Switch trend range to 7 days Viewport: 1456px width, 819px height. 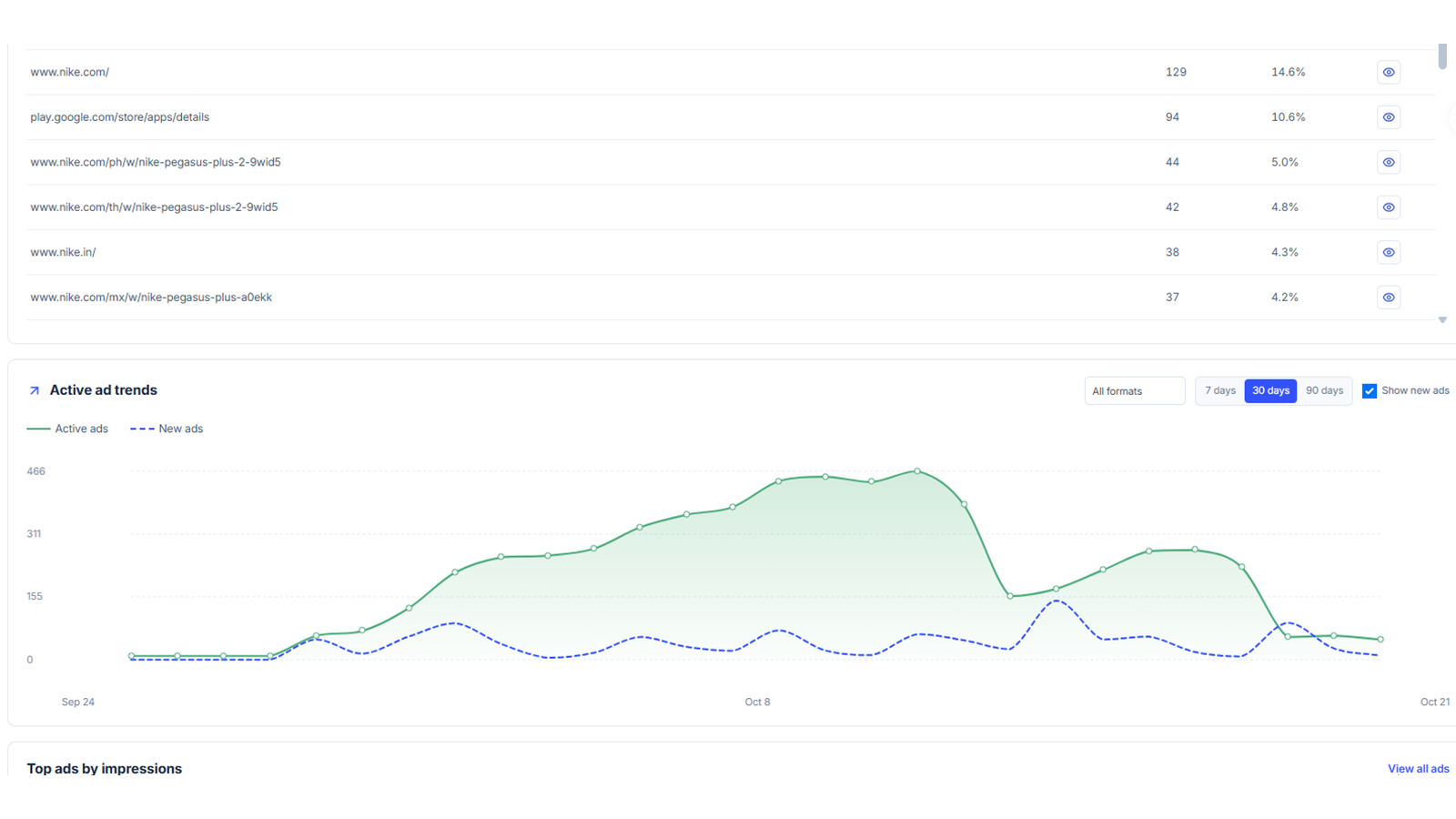(1220, 391)
